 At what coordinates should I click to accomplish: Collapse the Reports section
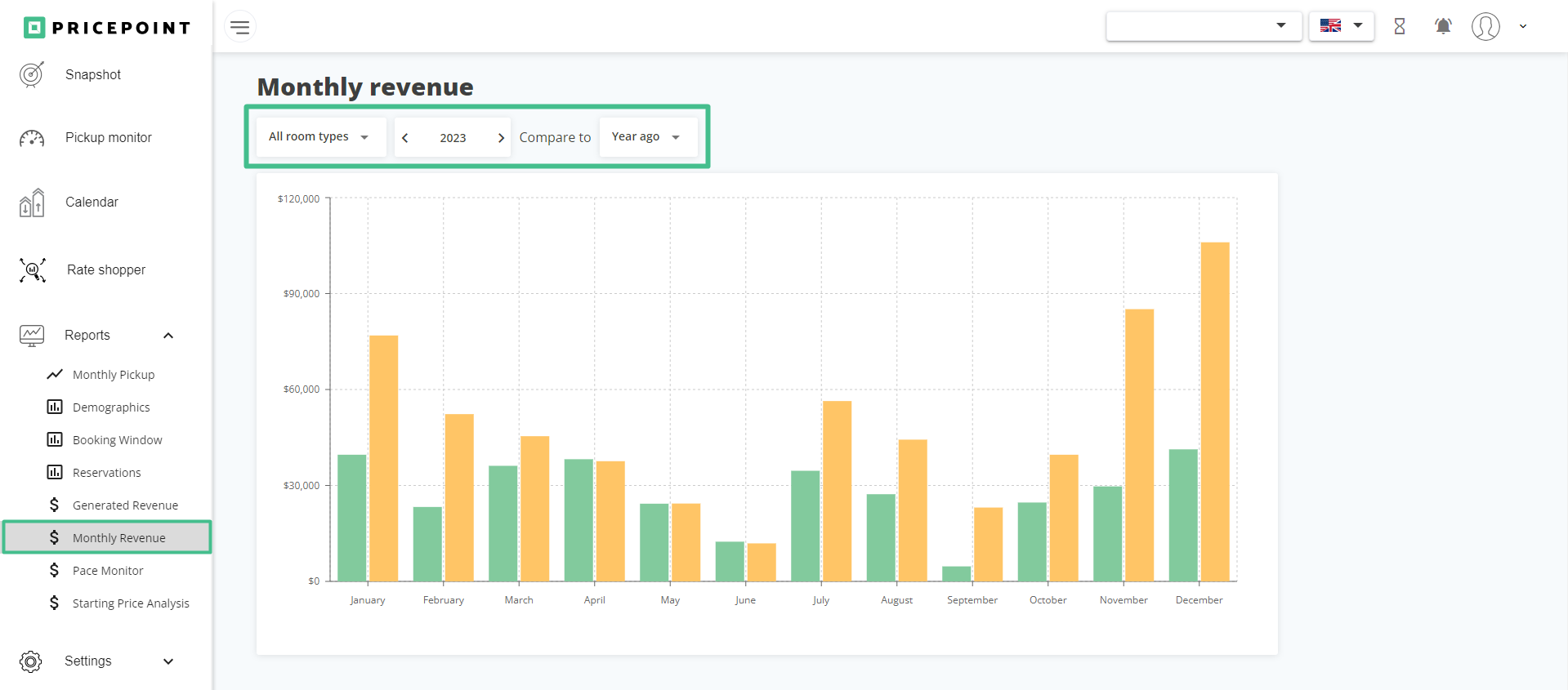click(168, 336)
